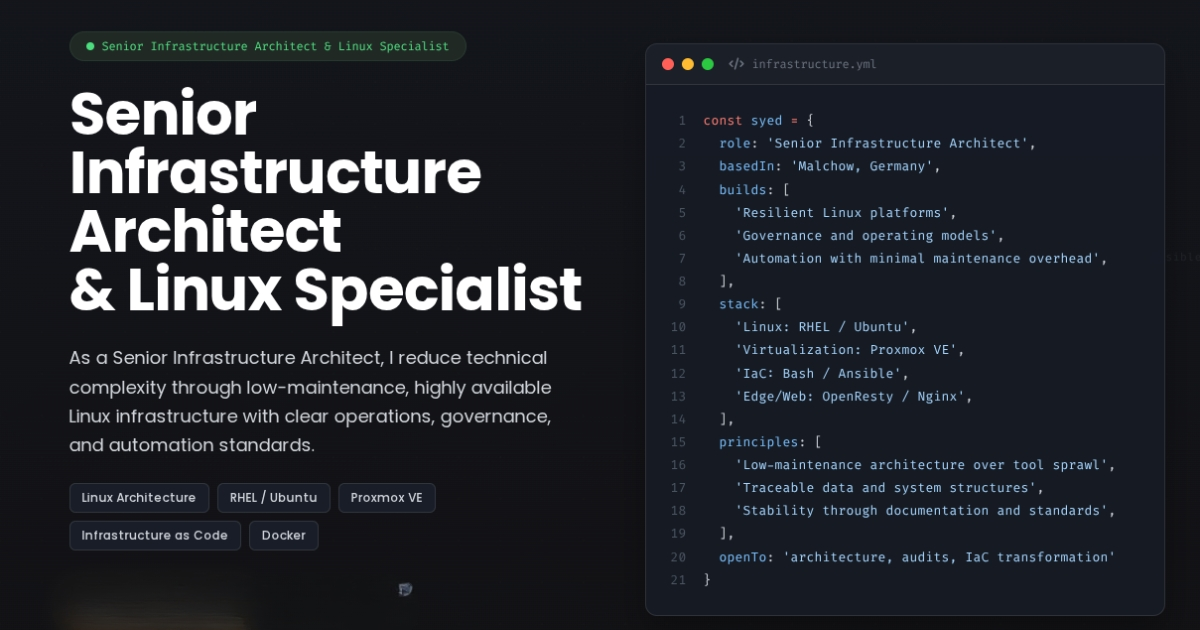Click the "builds: [" code line
1200x630 pixels.
point(754,189)
